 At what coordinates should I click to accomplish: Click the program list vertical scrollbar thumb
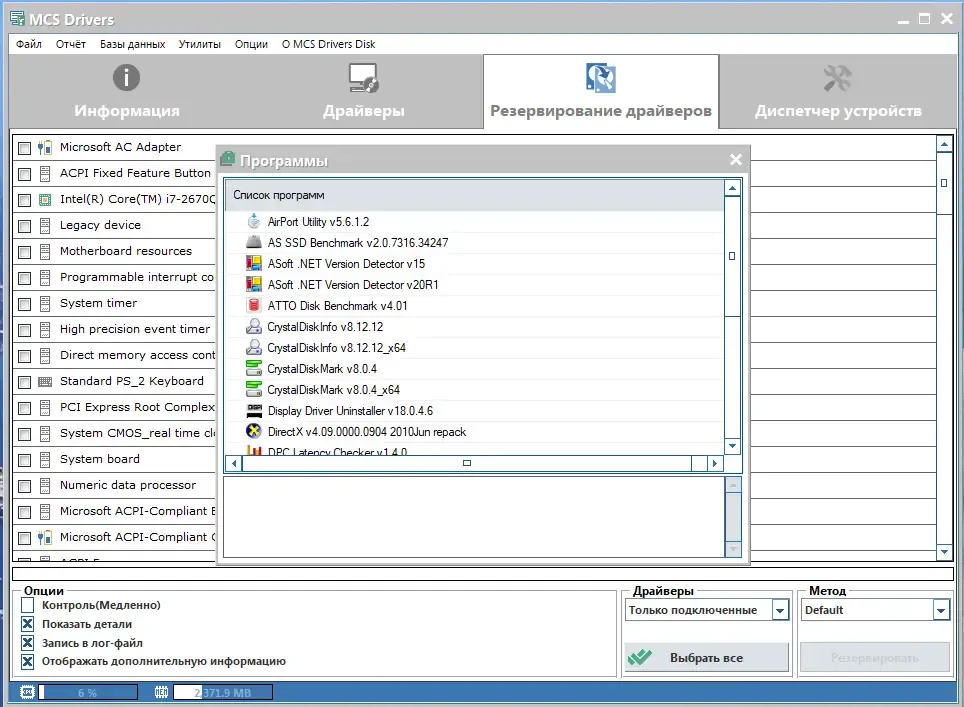click(732, 256)
